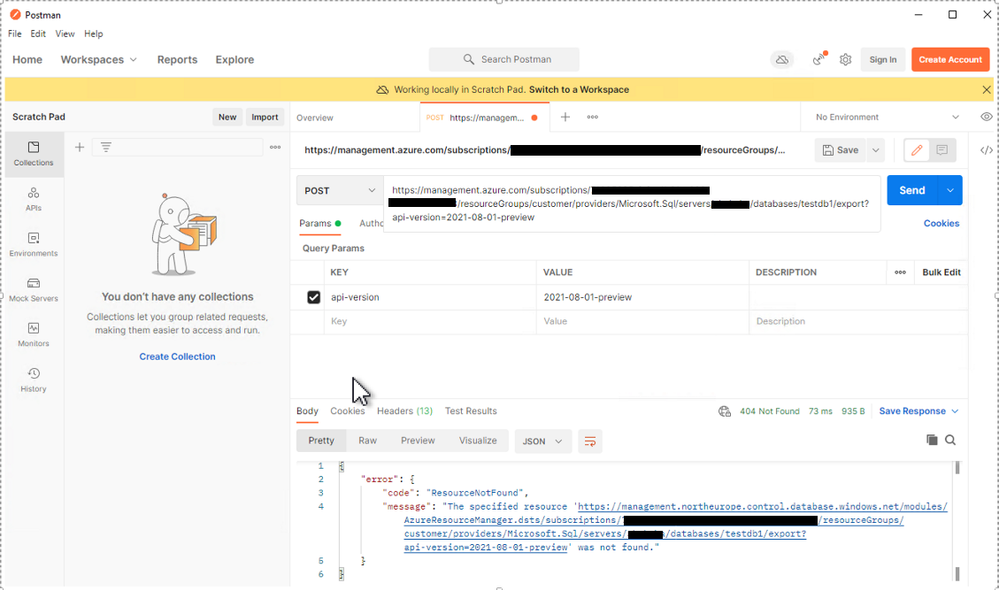Click the Create Collection link

[x=177, y=357]
